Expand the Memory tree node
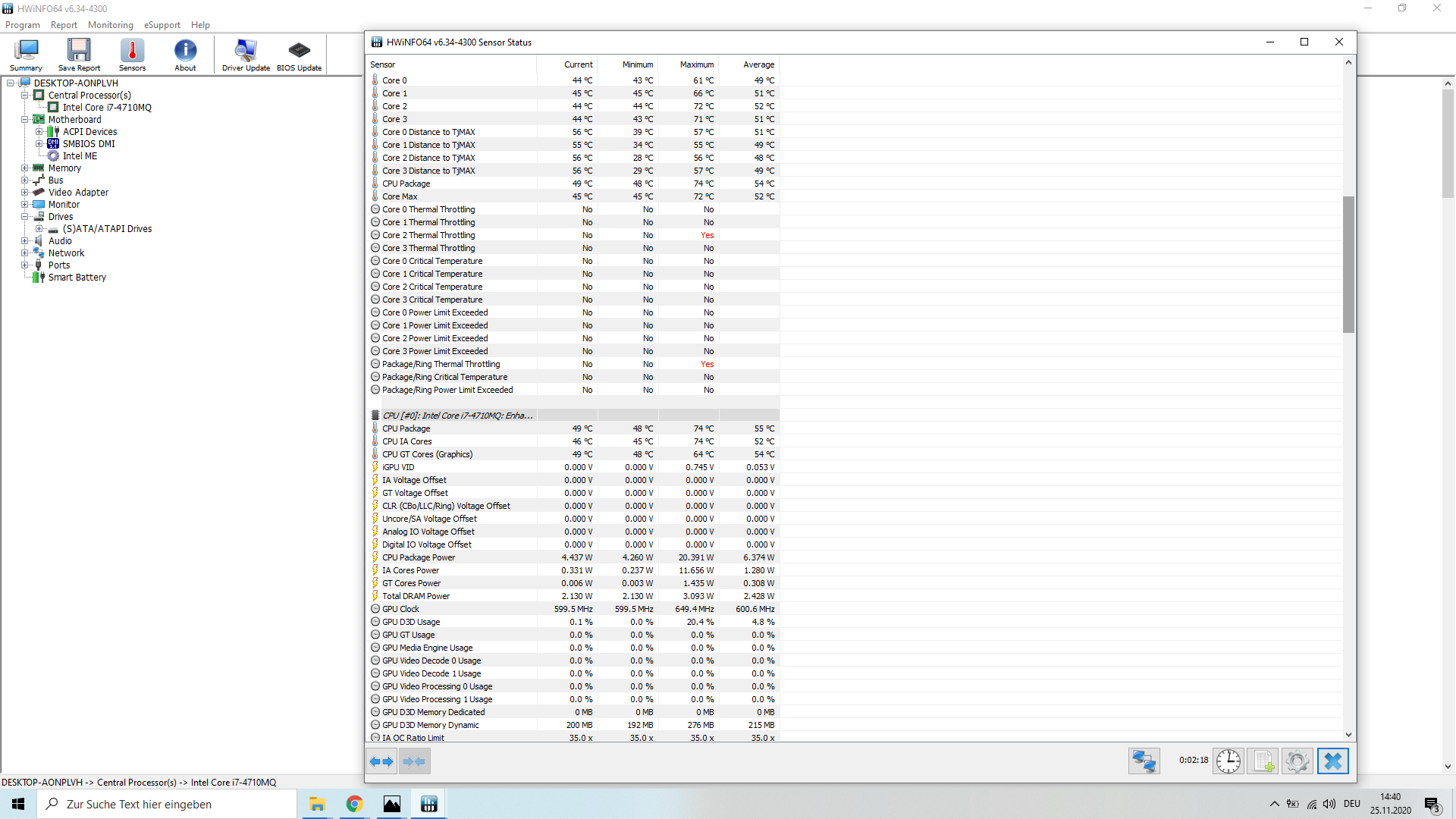The image size is (1456, 819). click(25, 168)
